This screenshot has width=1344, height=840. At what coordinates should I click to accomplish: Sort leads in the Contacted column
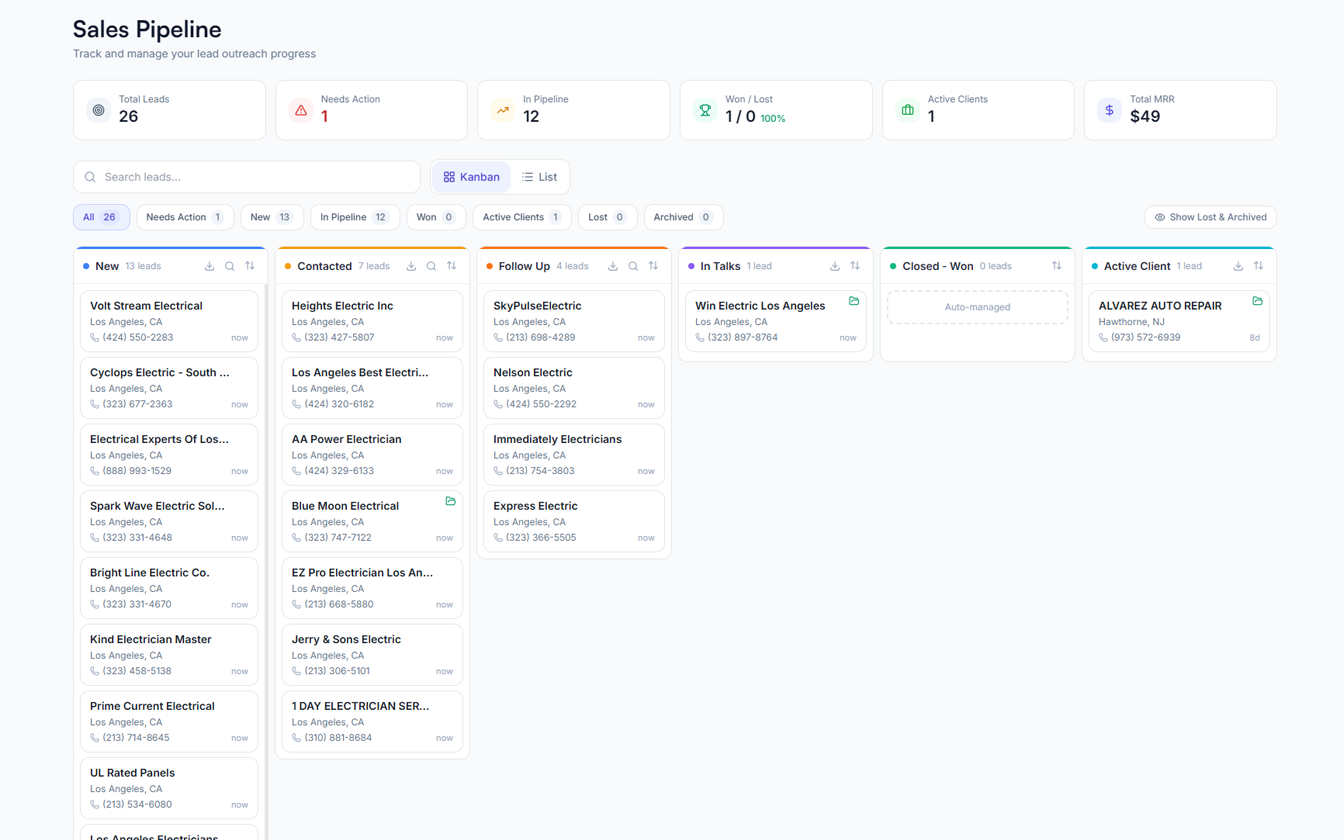click(x=452, y=266)
